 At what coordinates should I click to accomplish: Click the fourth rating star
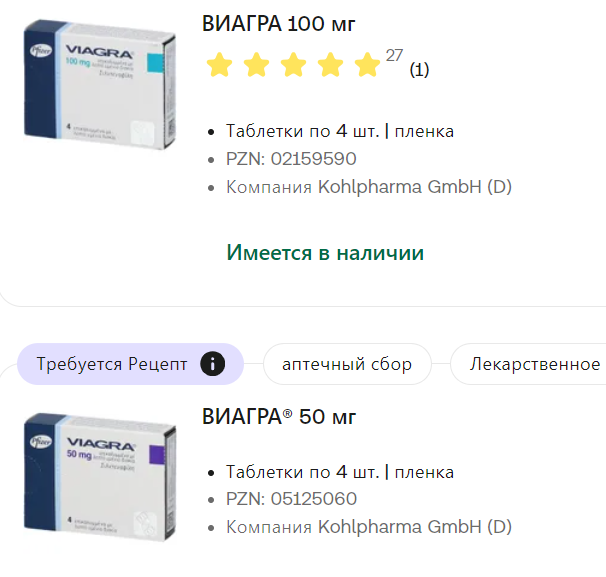click(330, 67)
